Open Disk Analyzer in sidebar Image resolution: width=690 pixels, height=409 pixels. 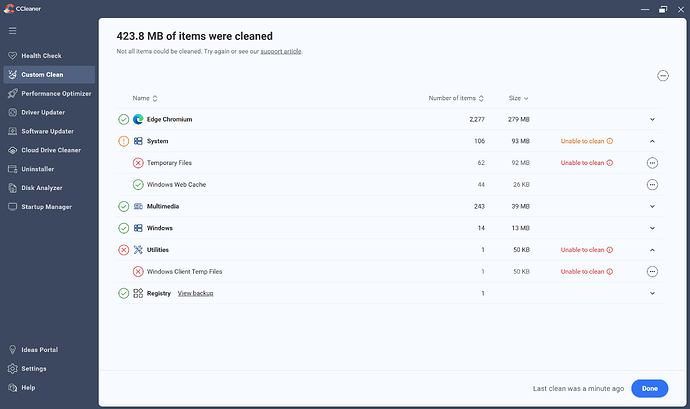tap(44, 188)
